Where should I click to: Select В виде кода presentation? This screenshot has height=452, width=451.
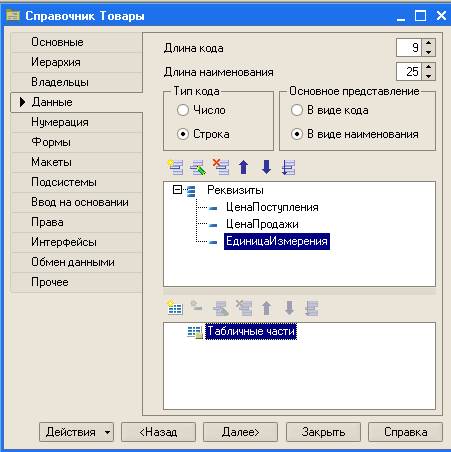click(297, 110)
